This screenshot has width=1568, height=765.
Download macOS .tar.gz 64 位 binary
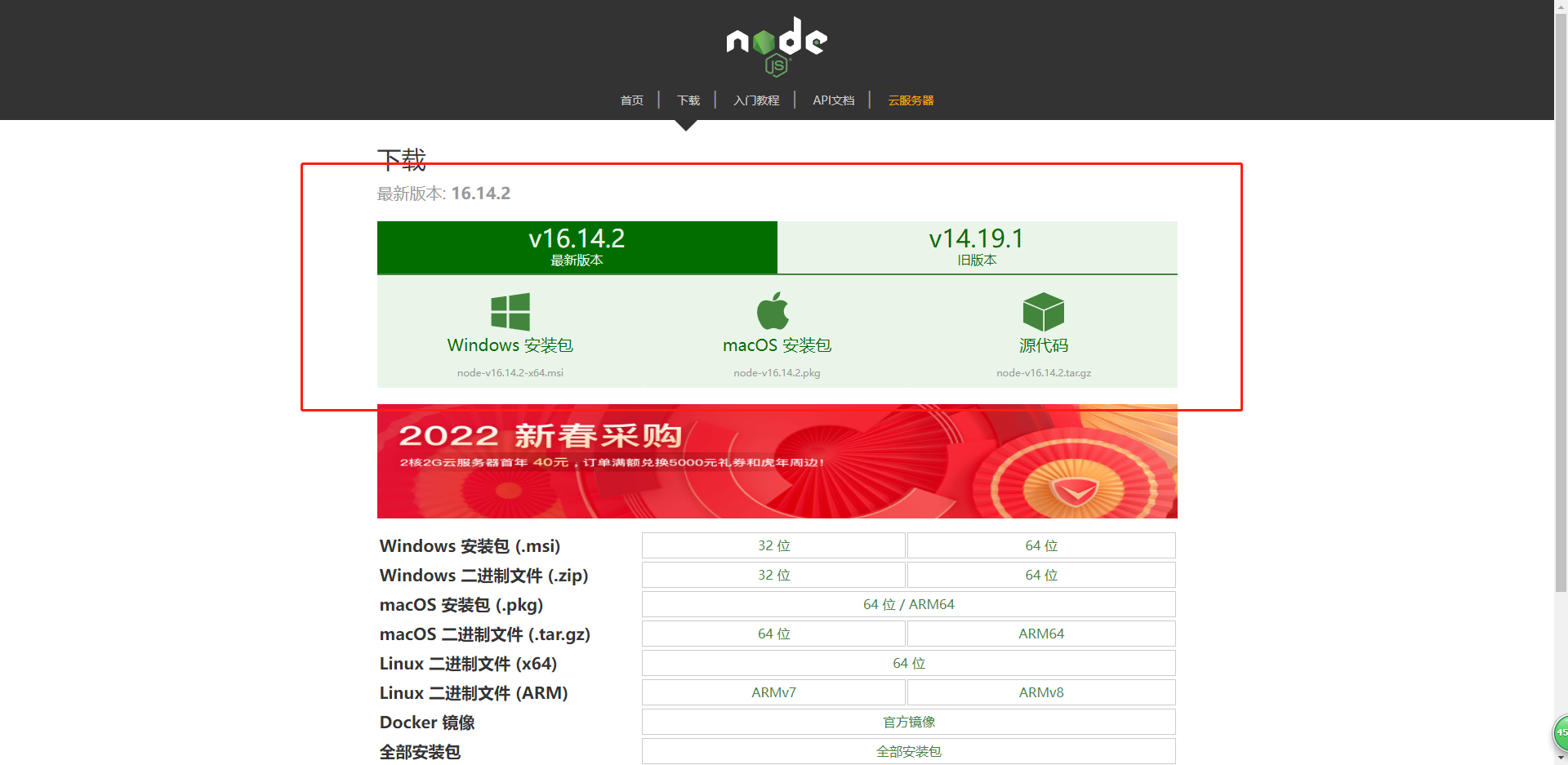pos(773,634)
